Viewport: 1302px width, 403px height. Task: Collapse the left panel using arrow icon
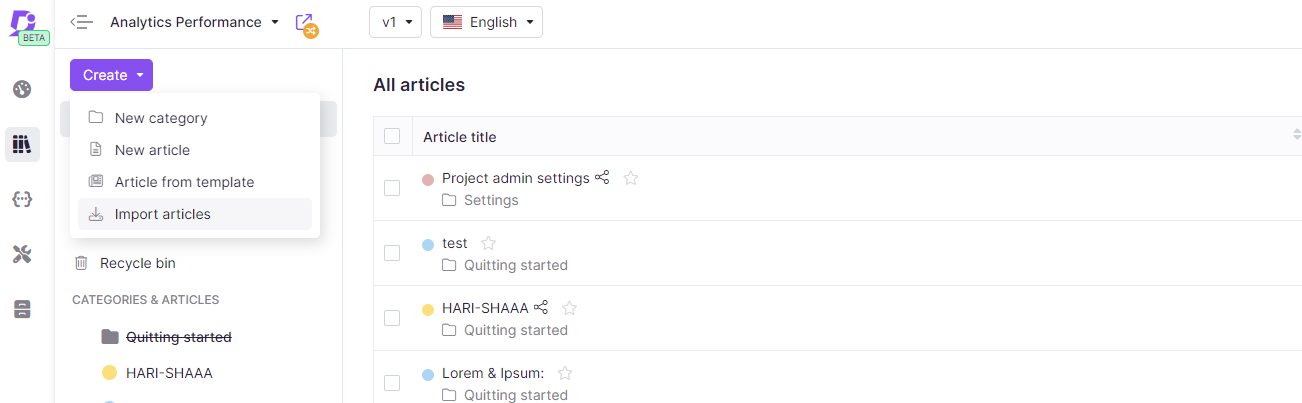click(x=82, y=22)
